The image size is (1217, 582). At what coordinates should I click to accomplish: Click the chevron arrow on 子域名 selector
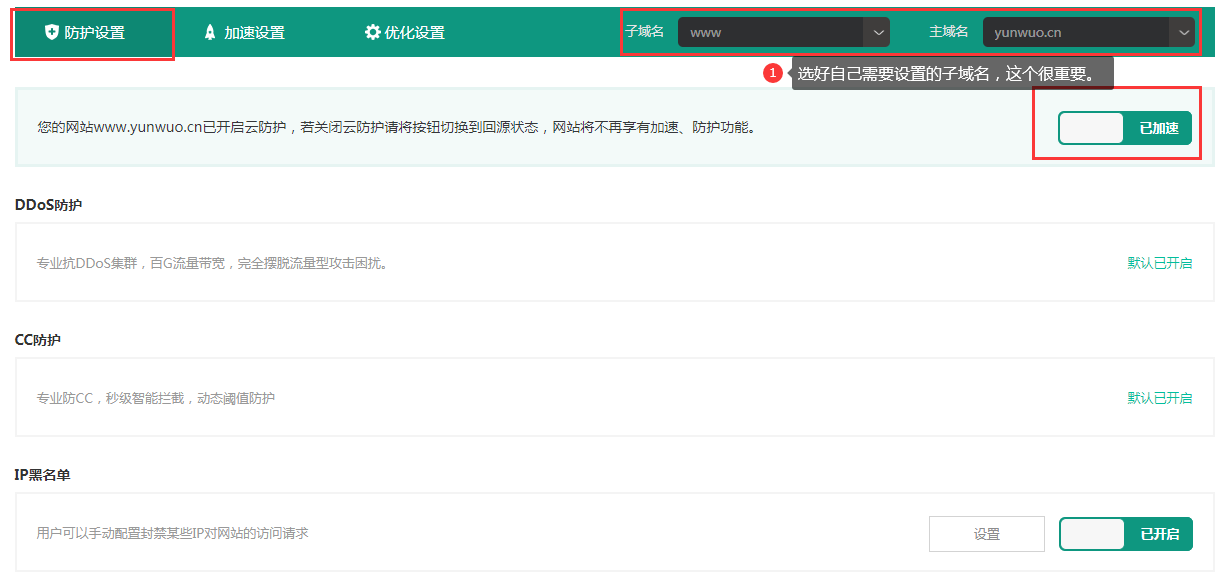pos(878,31)
